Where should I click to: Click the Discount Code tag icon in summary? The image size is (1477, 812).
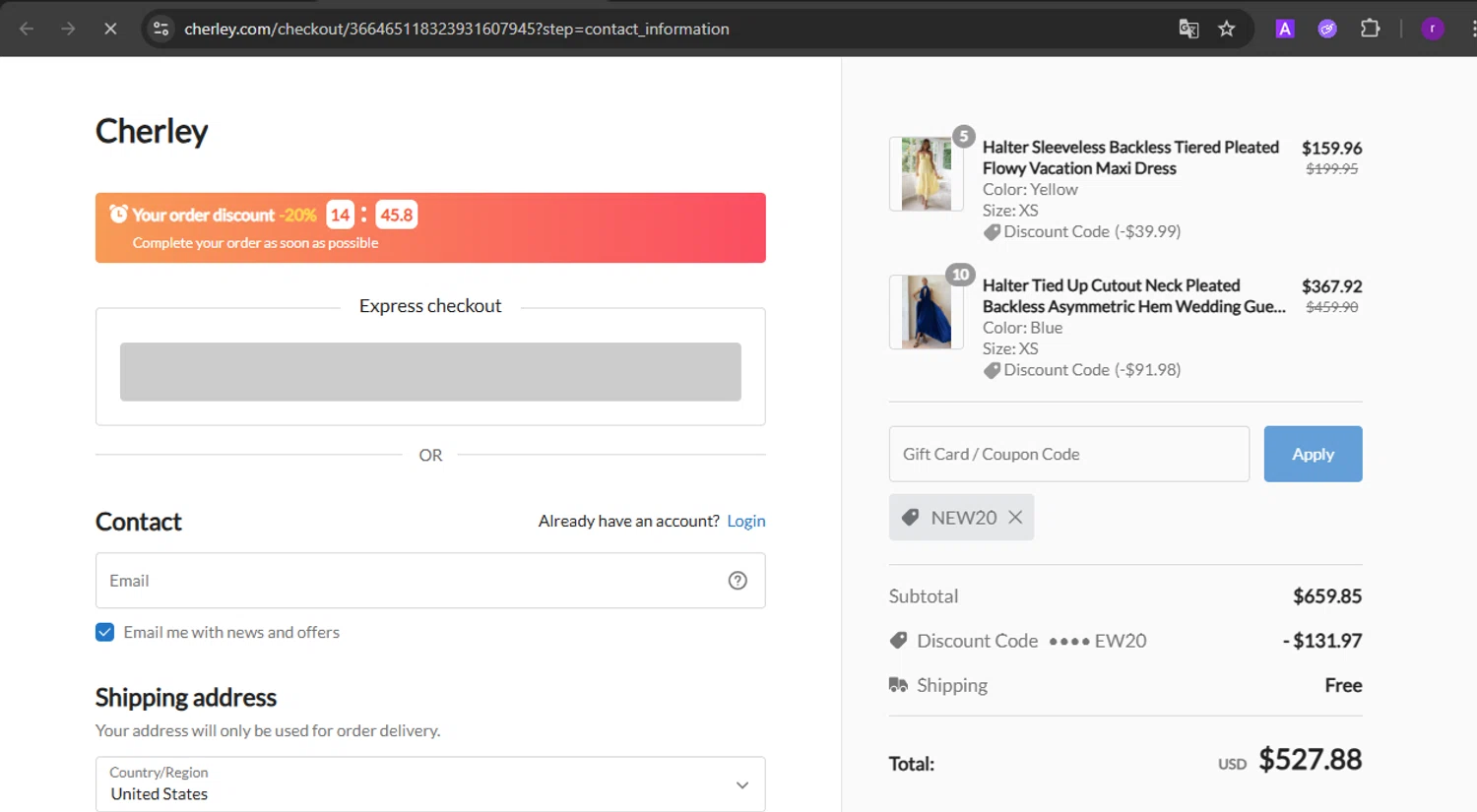[x=898, y=641]
